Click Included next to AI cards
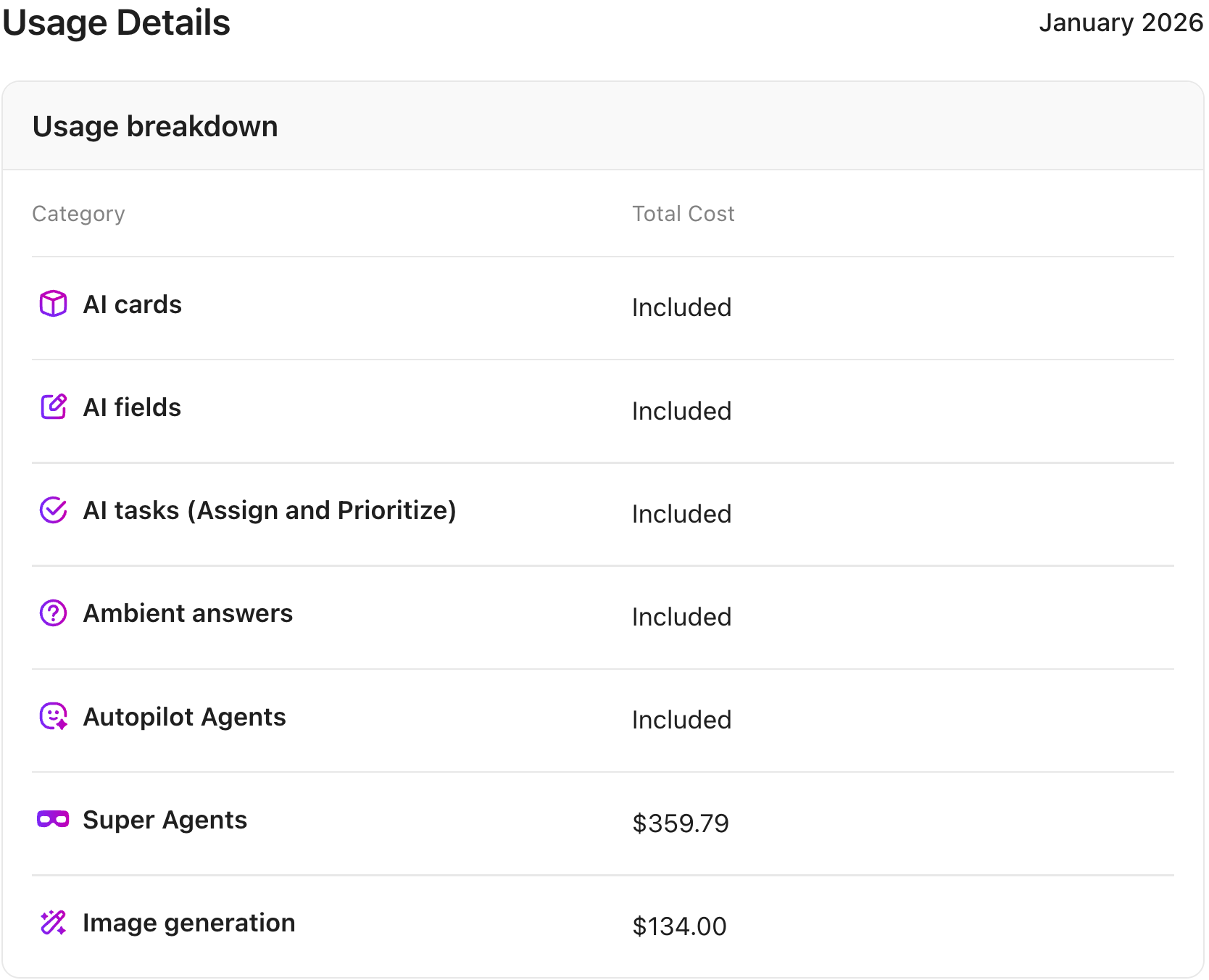Screen dimensions: 1209x980 pos(681,307)
